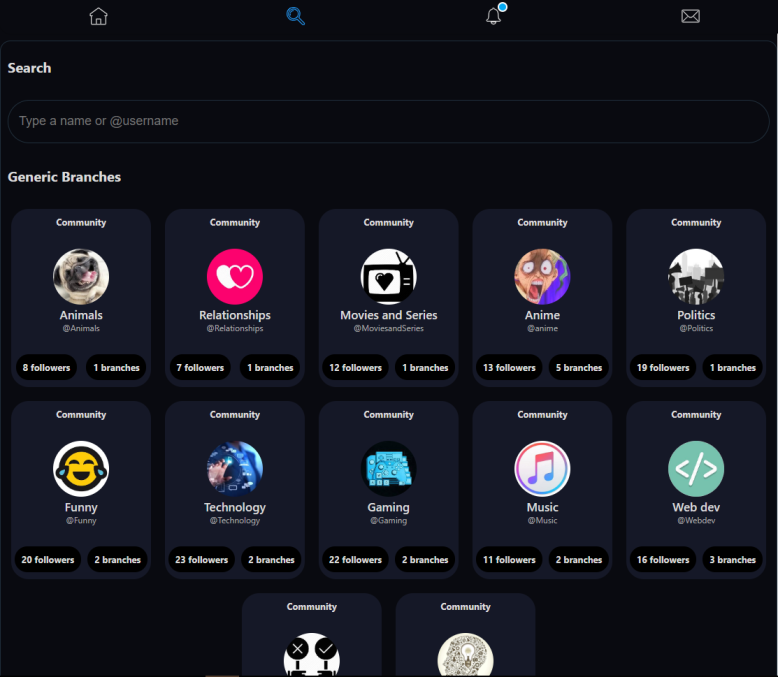Click the Animals community name

[x=81, y=315]
